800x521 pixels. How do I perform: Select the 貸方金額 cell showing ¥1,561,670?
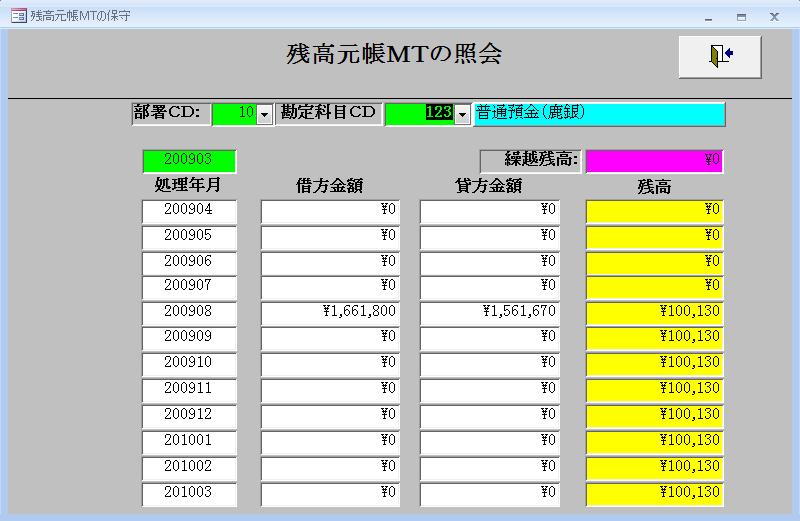point(489,312)
